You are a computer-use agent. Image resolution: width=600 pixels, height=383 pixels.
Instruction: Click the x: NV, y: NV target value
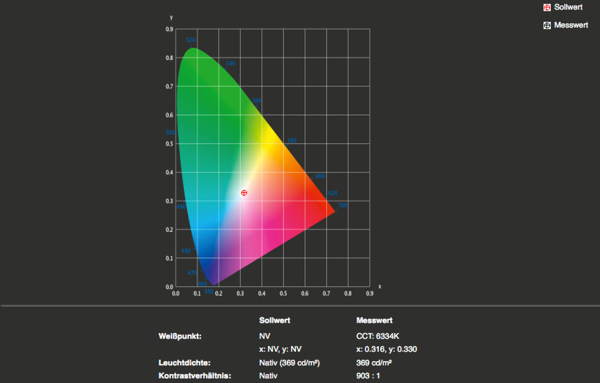tap(280, 349)
